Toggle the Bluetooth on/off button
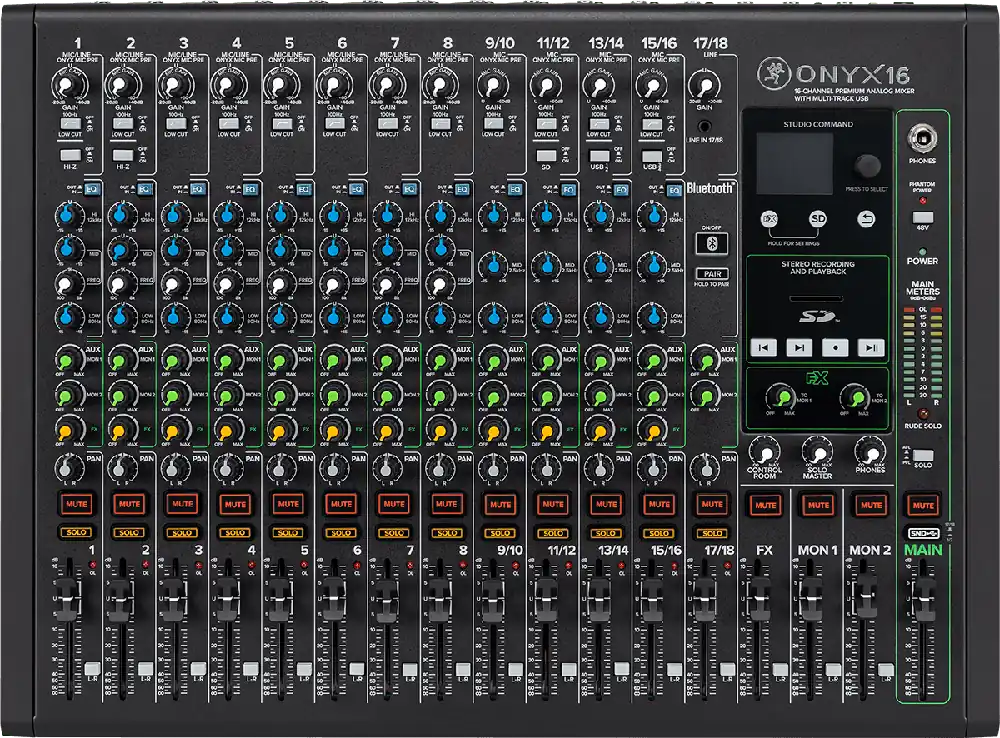 click(x=711, y=244)
